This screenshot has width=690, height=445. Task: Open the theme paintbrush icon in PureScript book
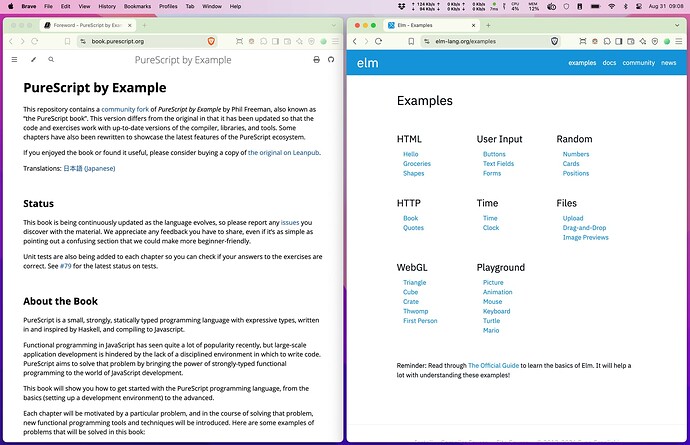point(33,59)
